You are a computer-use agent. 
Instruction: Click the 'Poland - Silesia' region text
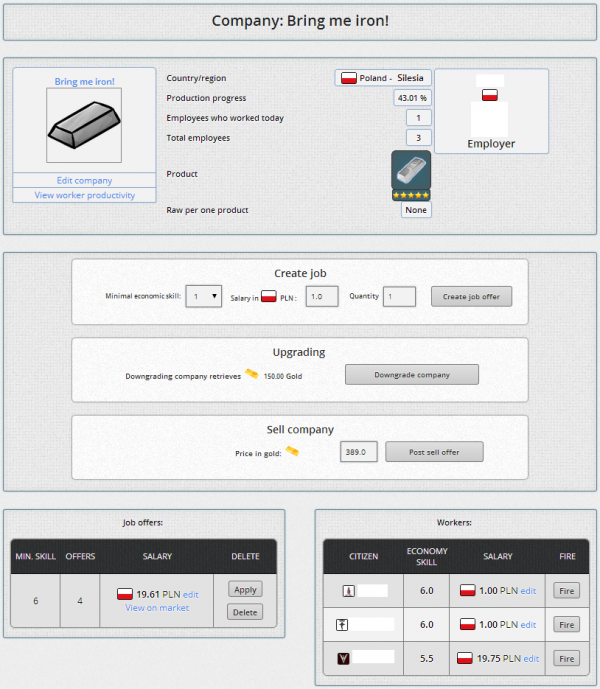pos(391,78)
